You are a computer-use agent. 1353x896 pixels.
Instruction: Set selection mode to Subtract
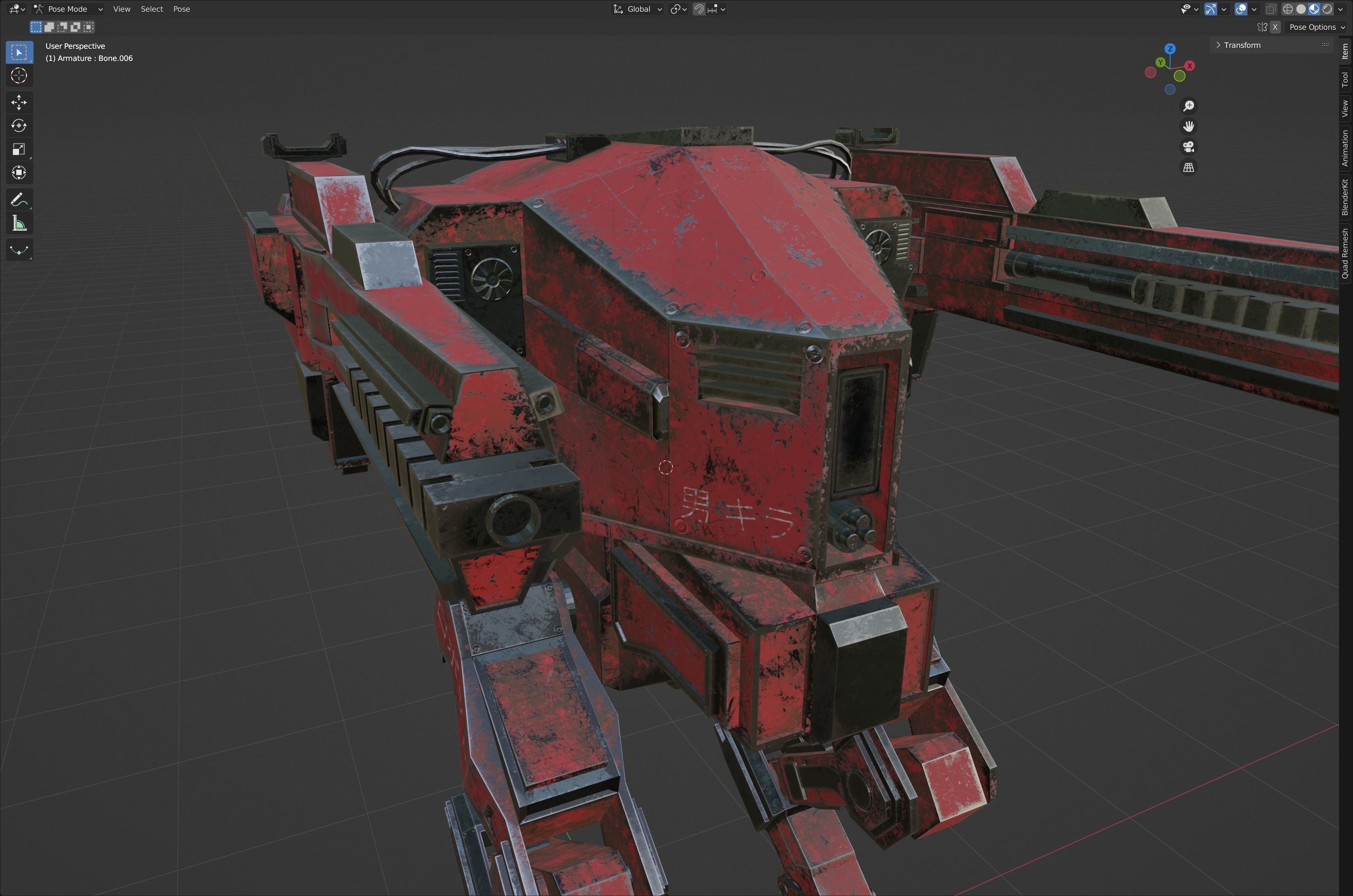coord(62,27)
